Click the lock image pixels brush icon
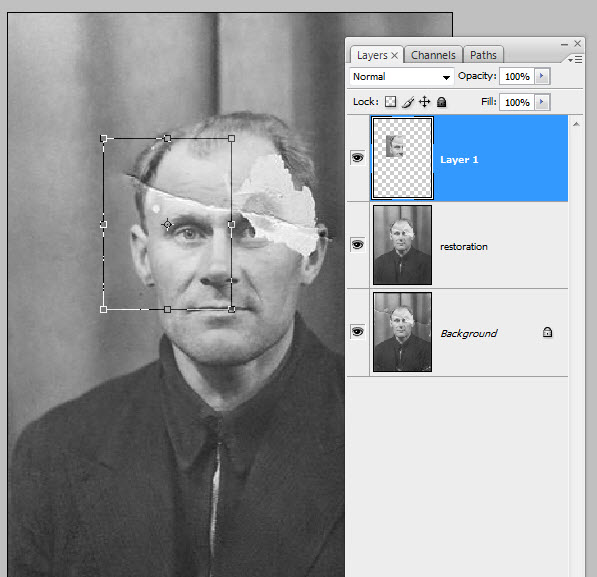The width and height of the screenshot is (597, 577). [x=408, y=102]
